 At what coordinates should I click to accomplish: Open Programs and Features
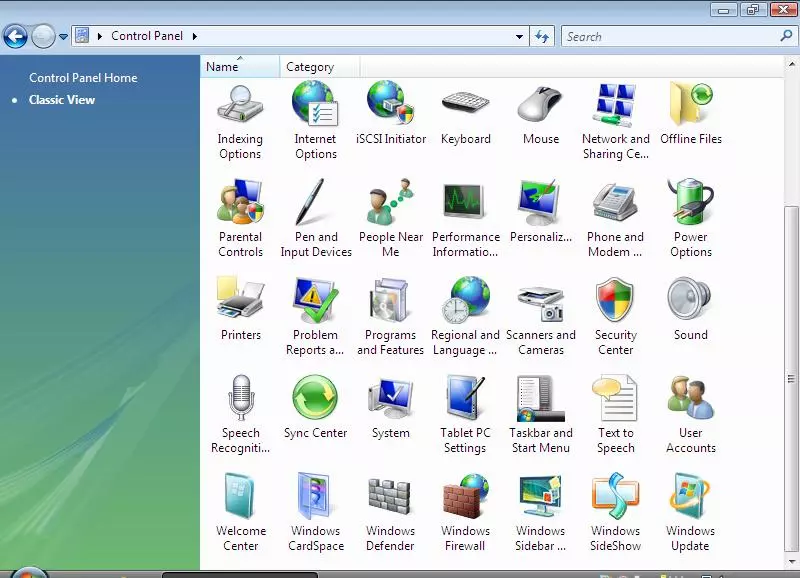point(390,316)
